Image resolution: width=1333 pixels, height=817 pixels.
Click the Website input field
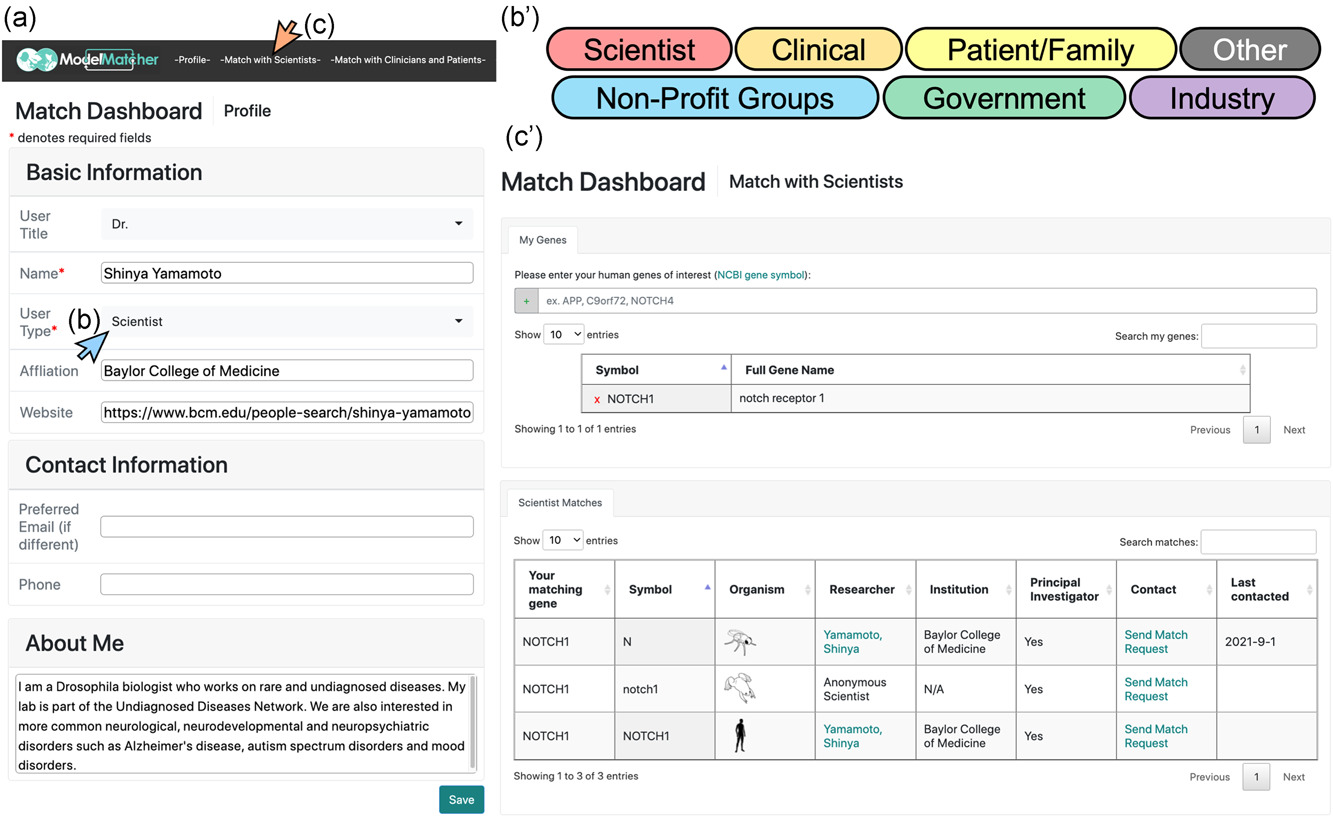coord(287,412)
